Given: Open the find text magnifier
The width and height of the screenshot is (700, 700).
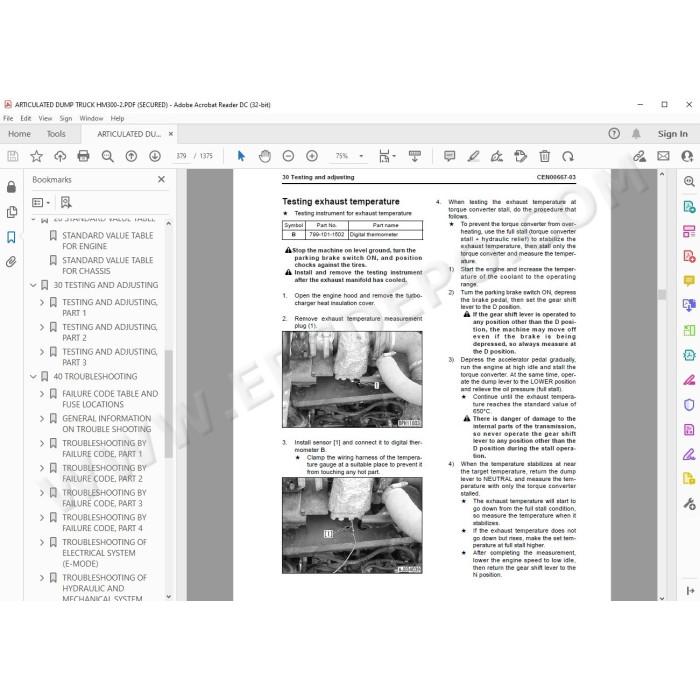Looking at the screenshot, I should [x=107, y=156].
